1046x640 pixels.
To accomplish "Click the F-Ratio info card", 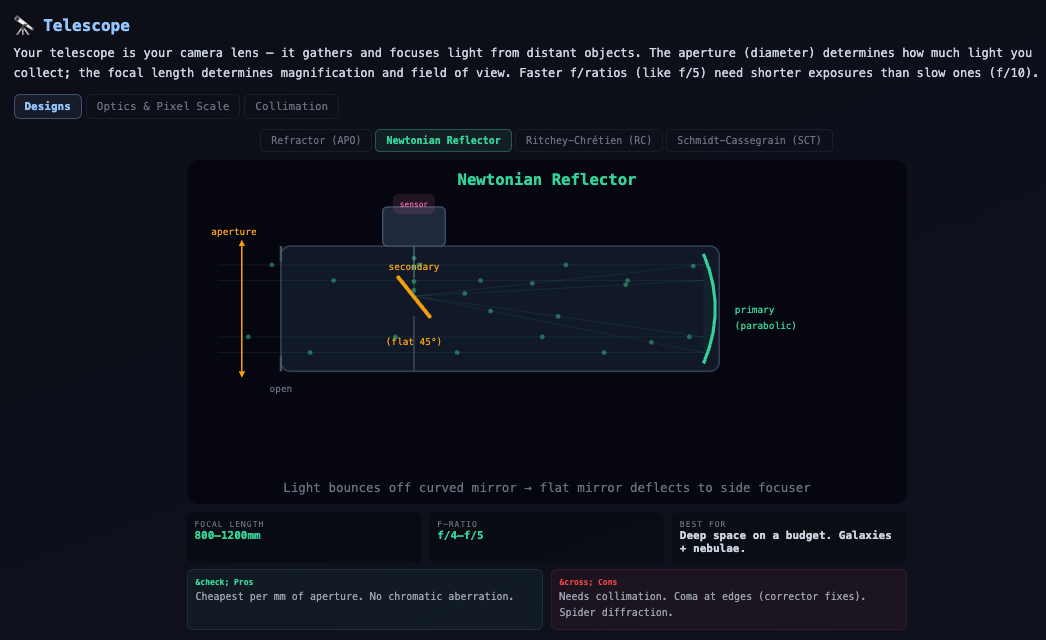I will click(546, 537).
